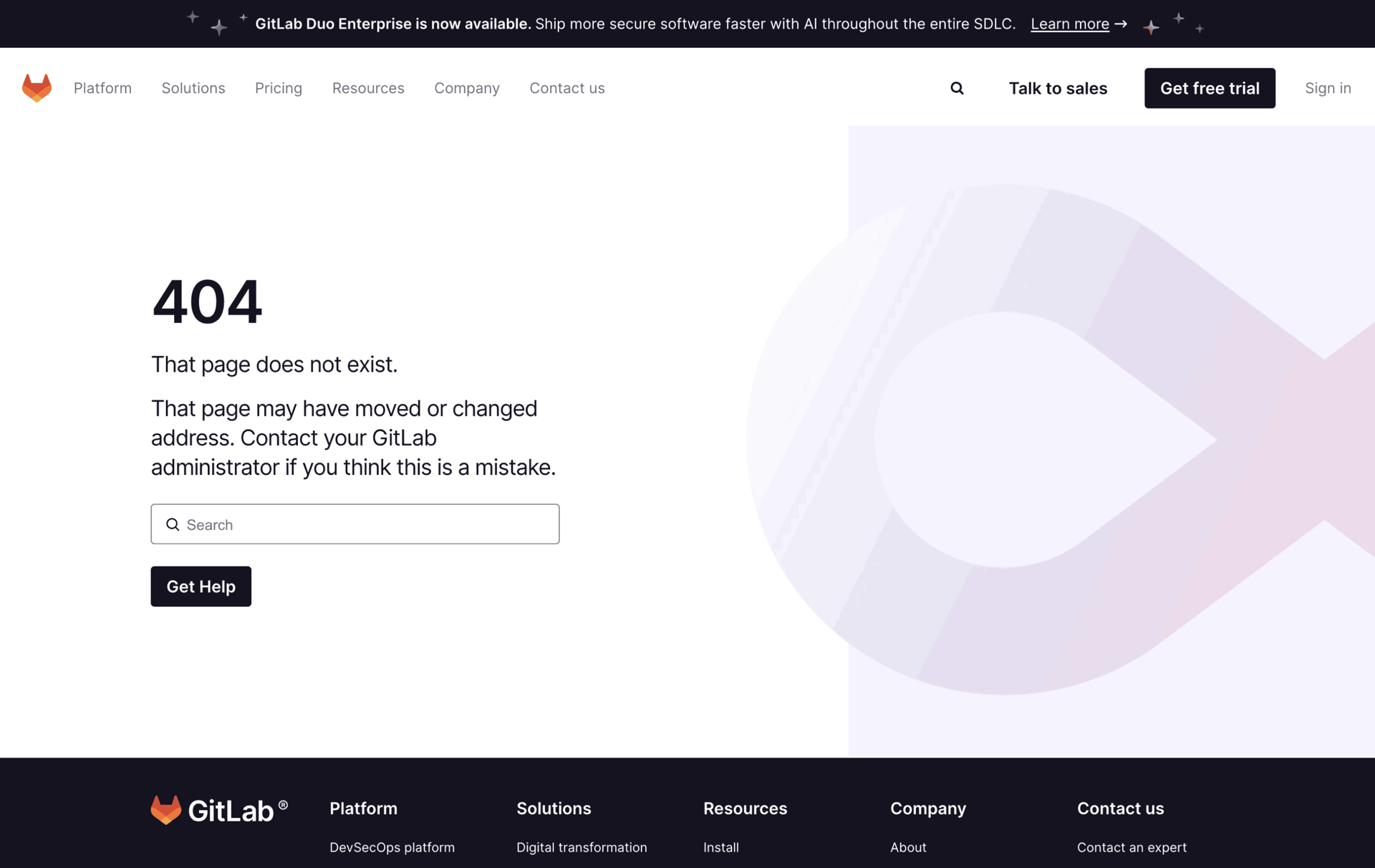
Task: Click the Solutions footer heading
Action: 554,809
